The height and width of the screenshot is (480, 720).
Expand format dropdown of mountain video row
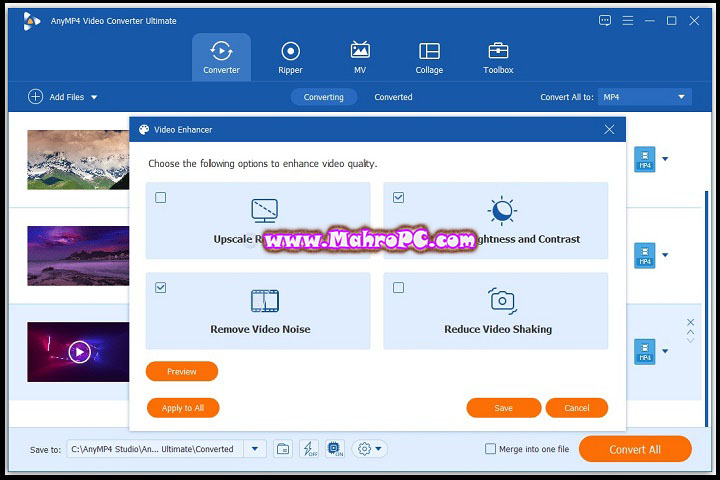pos(665,159)
